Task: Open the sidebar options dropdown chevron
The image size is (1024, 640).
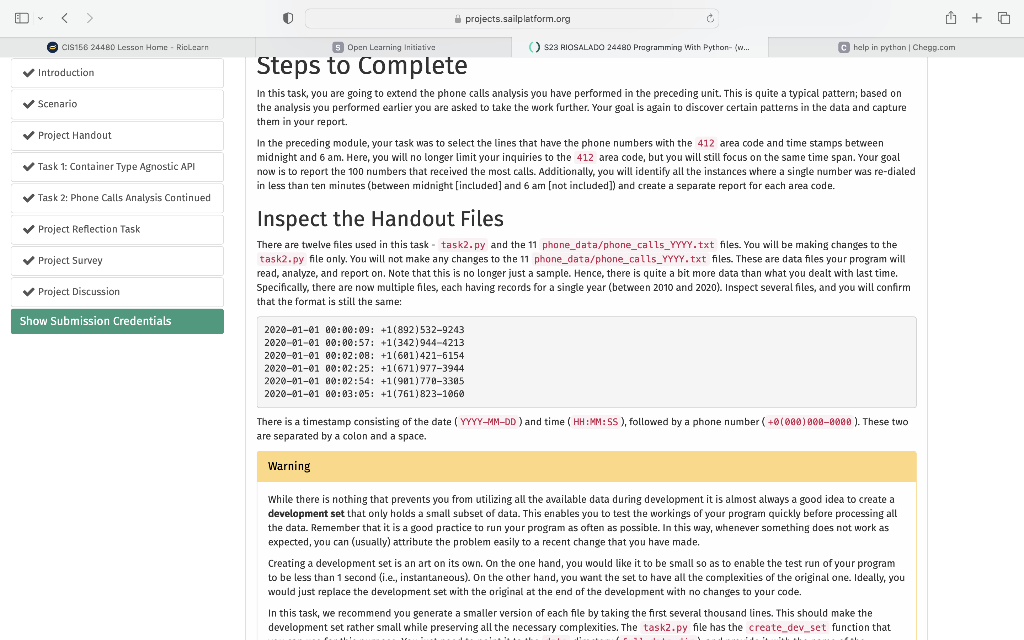Action: 41,17
